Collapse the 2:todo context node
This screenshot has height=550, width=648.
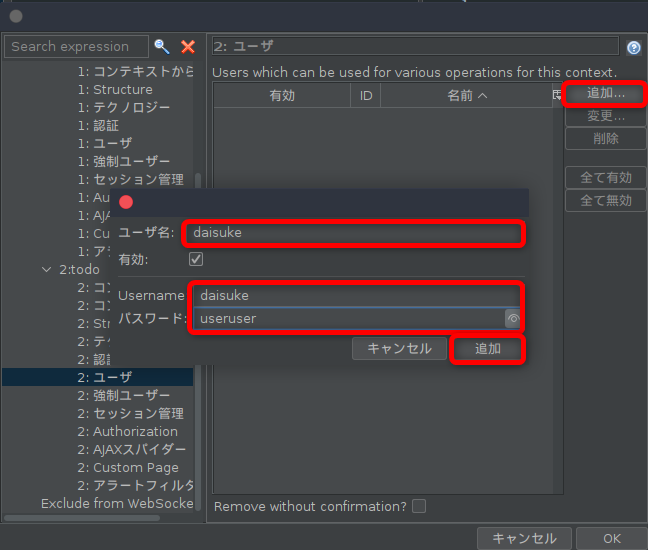(47, 269)
